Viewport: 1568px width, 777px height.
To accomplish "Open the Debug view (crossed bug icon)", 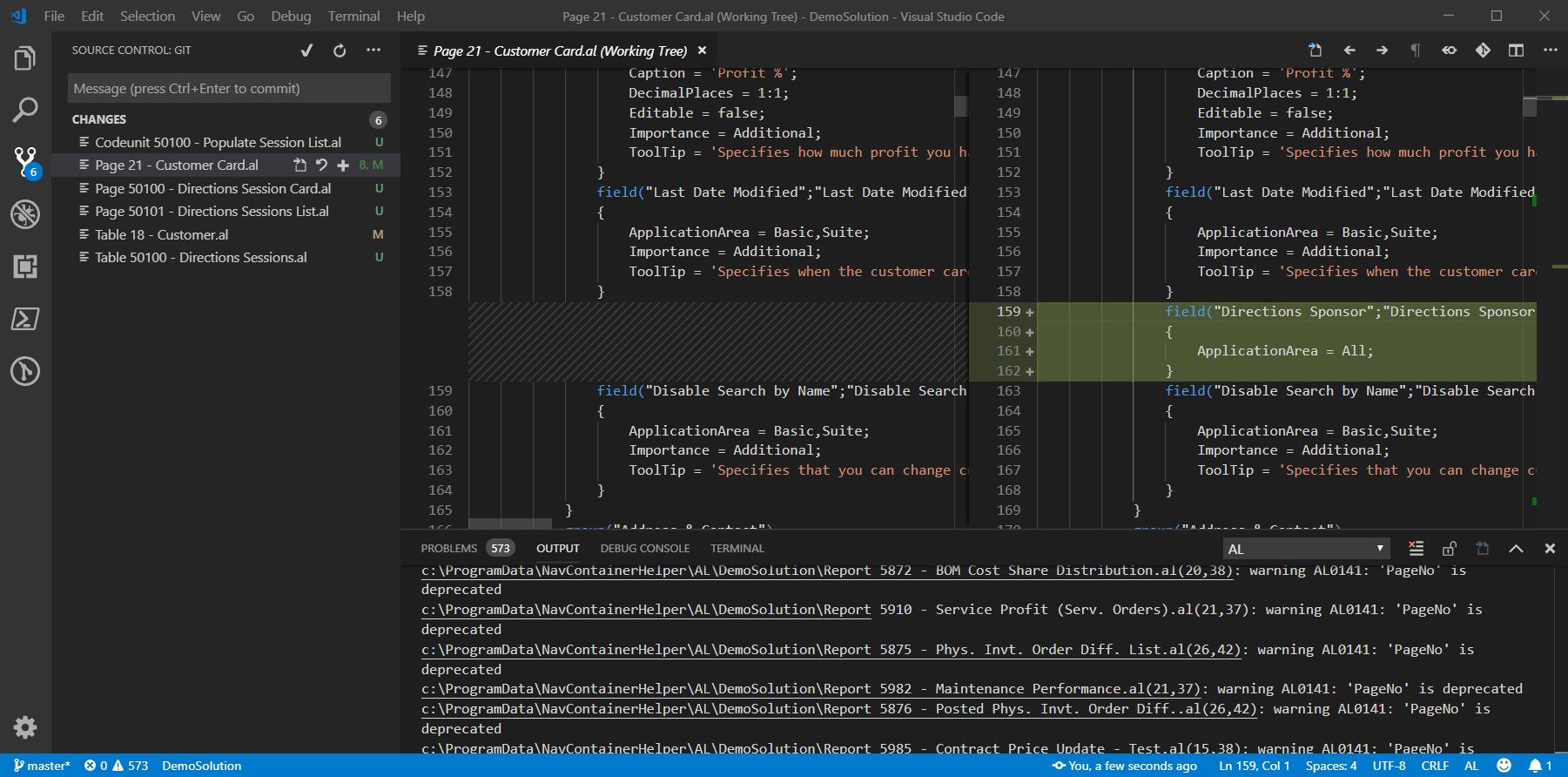I will [25, 214].
